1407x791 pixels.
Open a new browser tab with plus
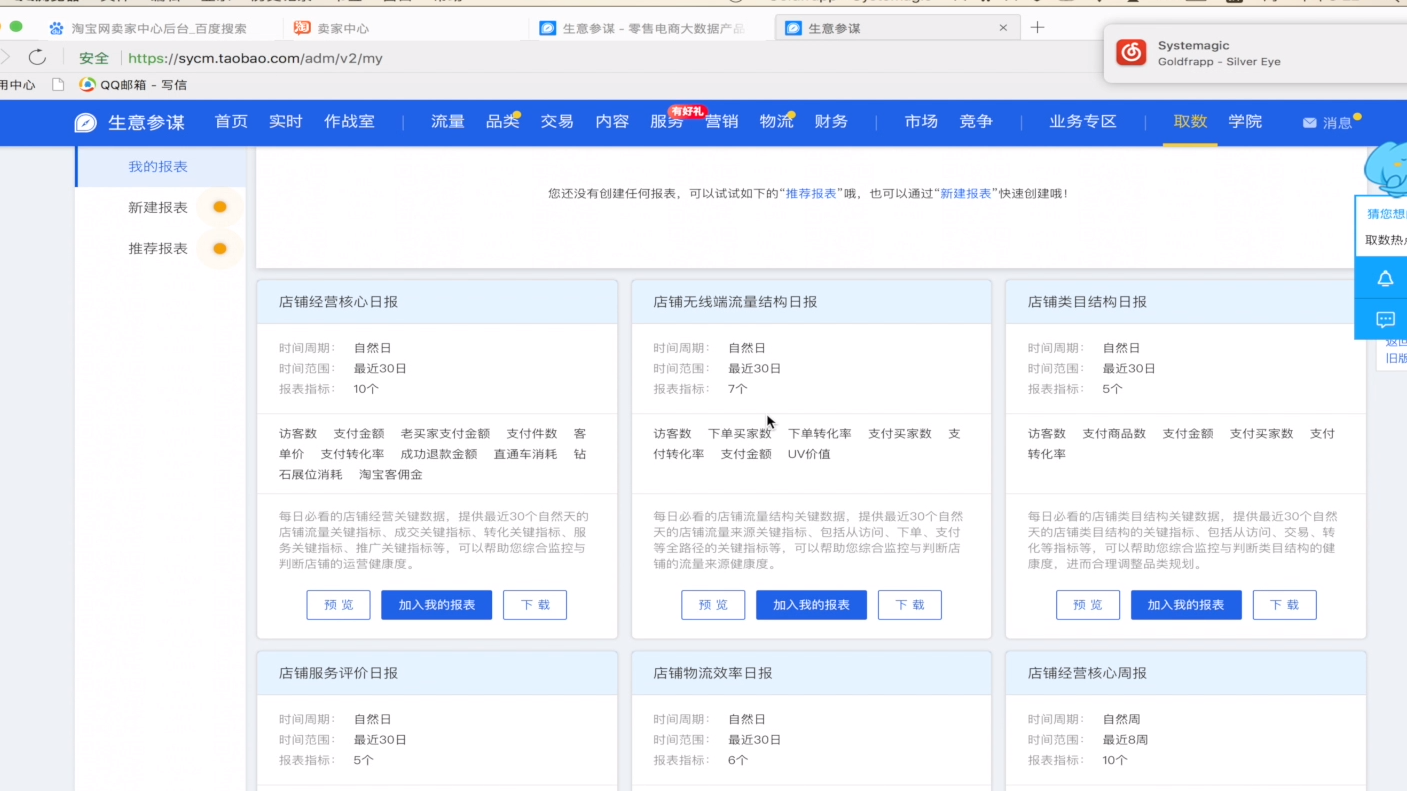point(1037,27)
